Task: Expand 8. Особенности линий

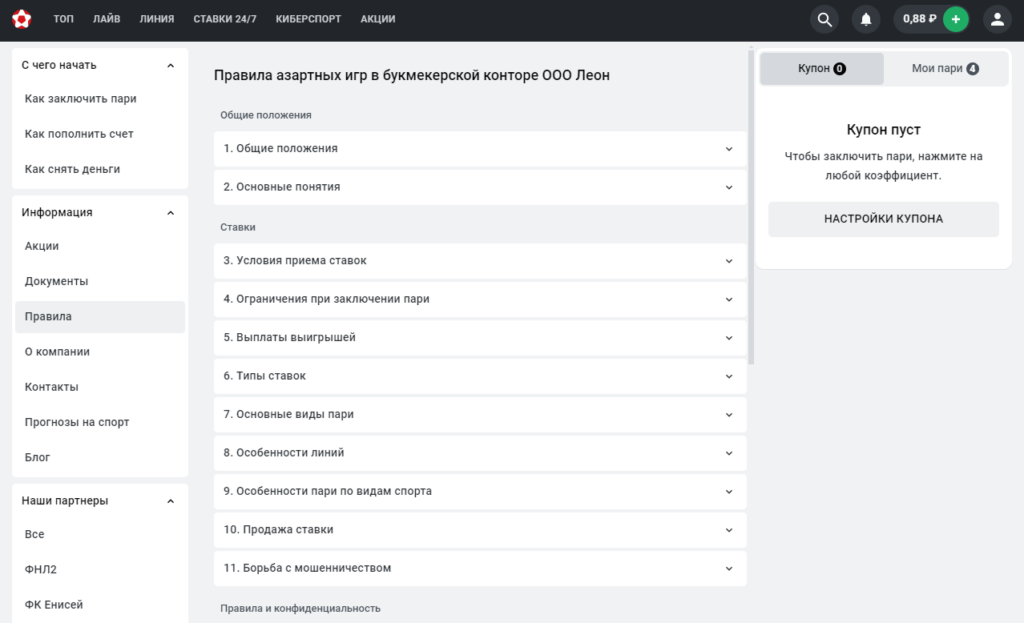Action: tap(480, 453)
